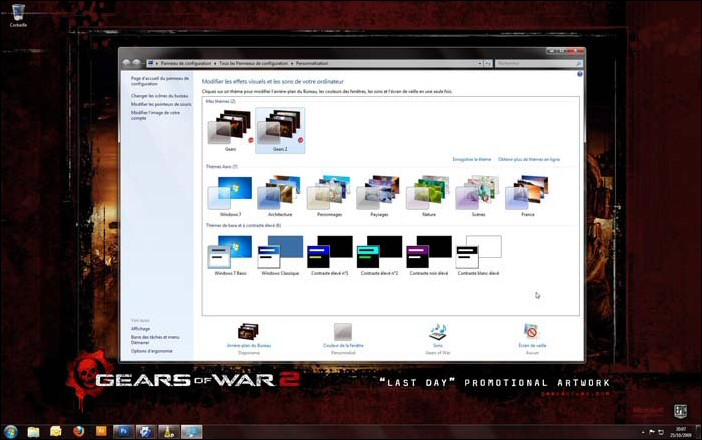This screenshot has height=440, width=702.
Task: Click the taskbar clock and date
Action: click(681, 432)
